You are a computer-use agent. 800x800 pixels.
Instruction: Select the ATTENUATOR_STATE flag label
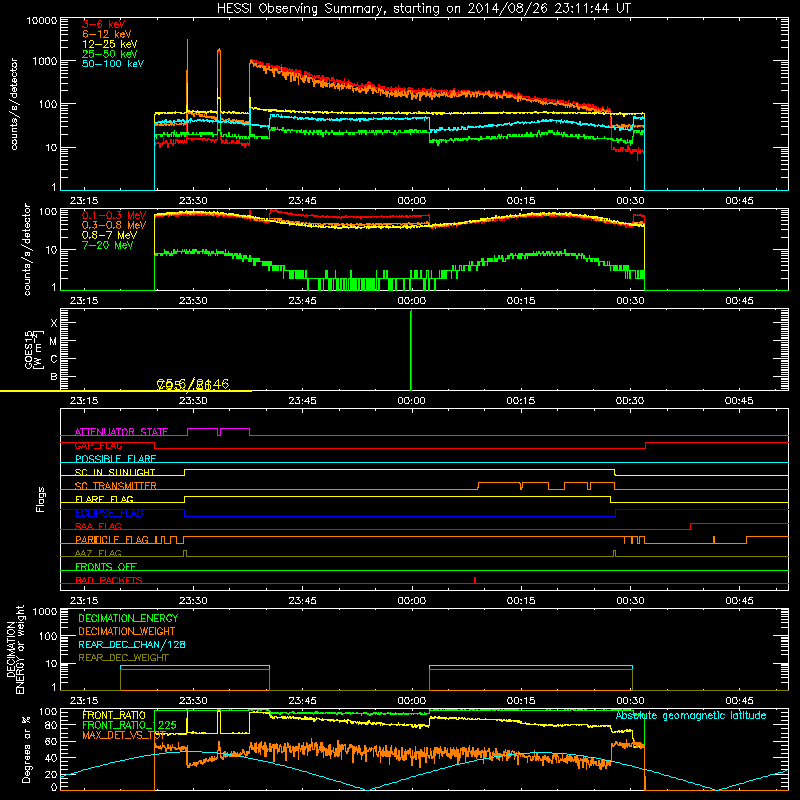[x=121, y=432]
